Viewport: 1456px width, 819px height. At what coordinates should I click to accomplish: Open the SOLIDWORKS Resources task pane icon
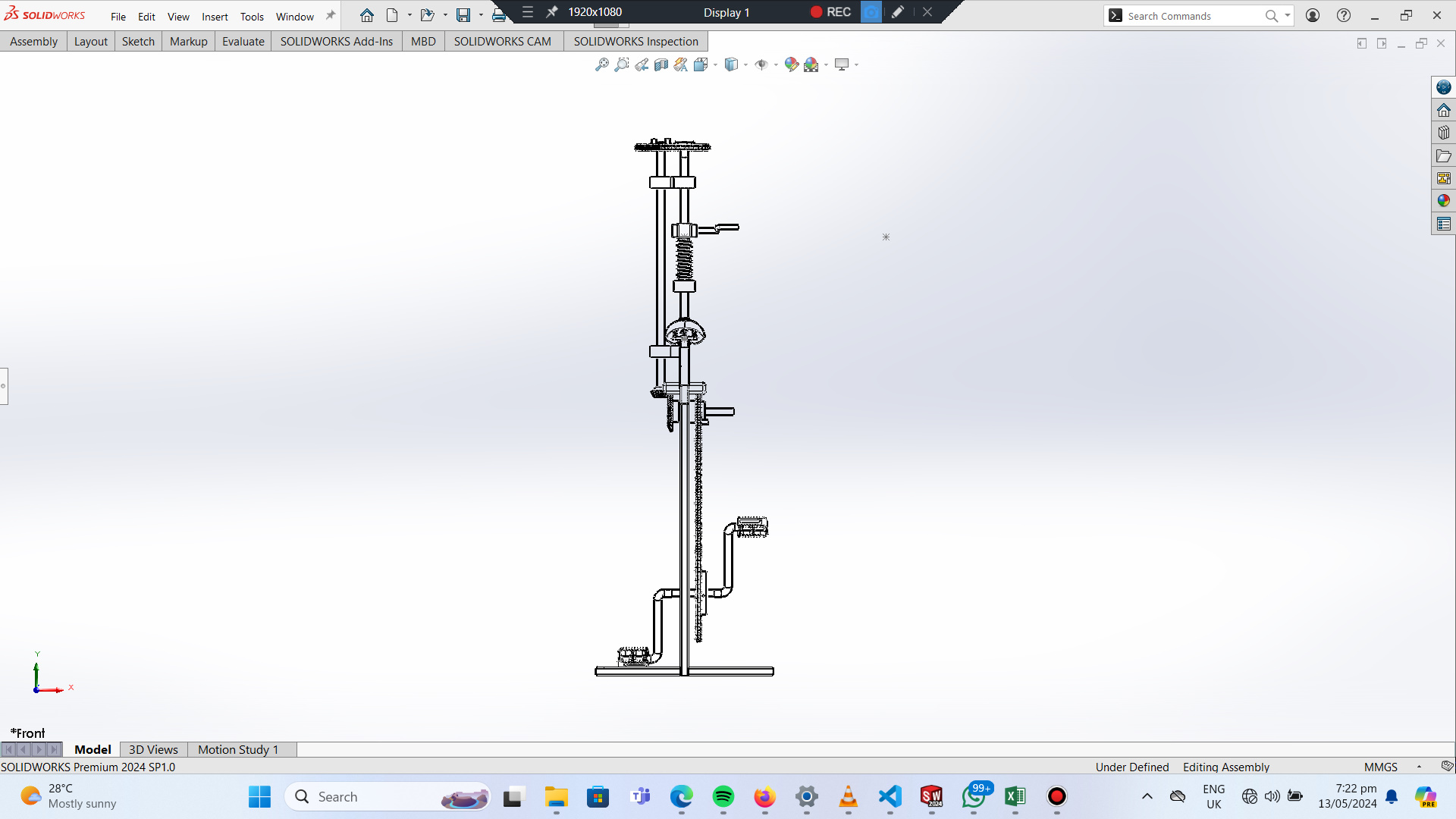(1443, 110)
